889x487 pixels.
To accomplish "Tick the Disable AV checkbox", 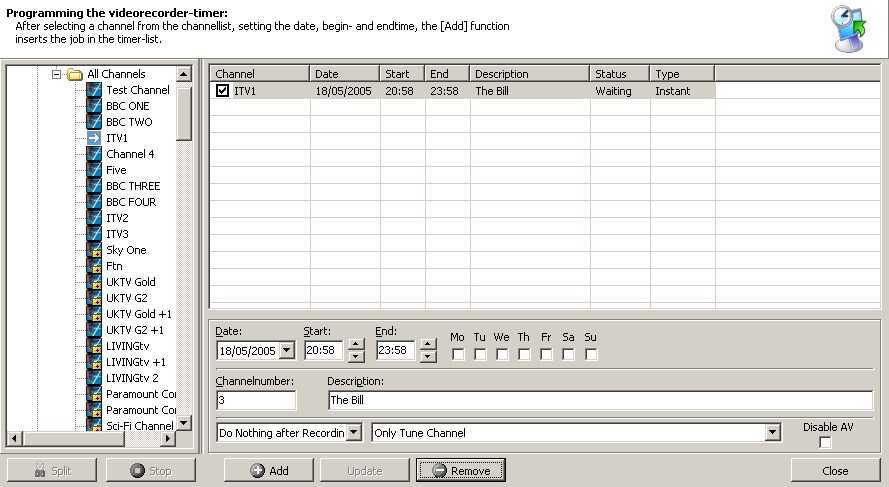I will (825, 442).
